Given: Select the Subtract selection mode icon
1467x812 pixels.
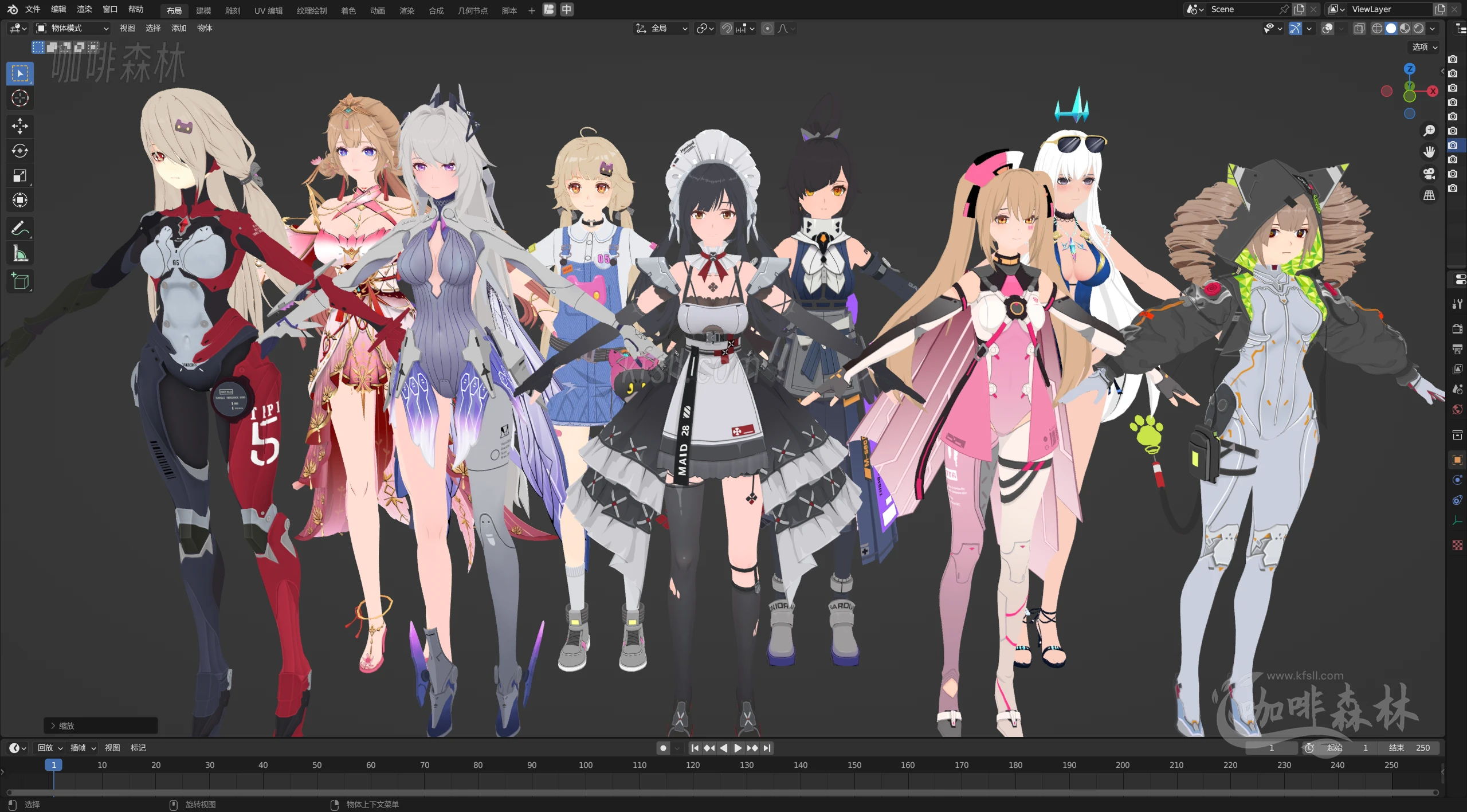Looking at the screenshot, I should tap(66, 47).
